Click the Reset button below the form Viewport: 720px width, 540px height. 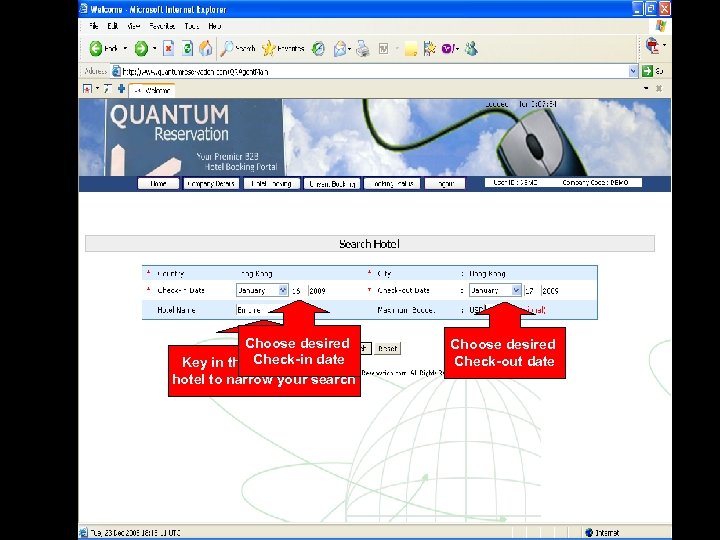(x=387, y=349)
